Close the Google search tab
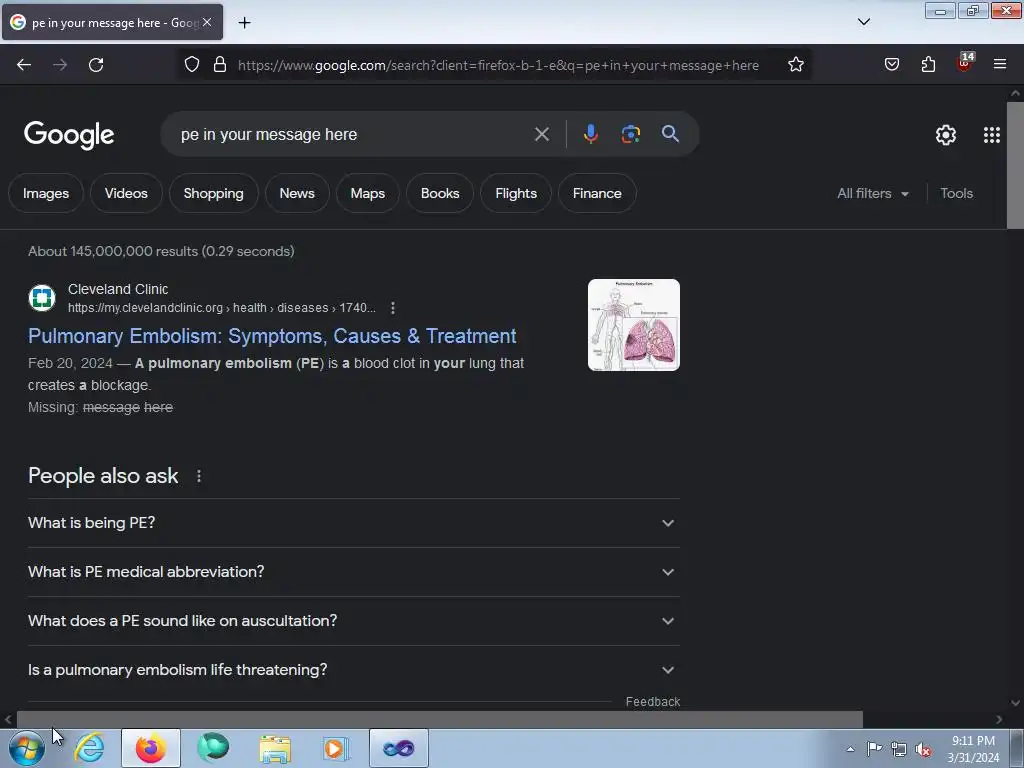 pyautogui.click(x=207, y=22)
